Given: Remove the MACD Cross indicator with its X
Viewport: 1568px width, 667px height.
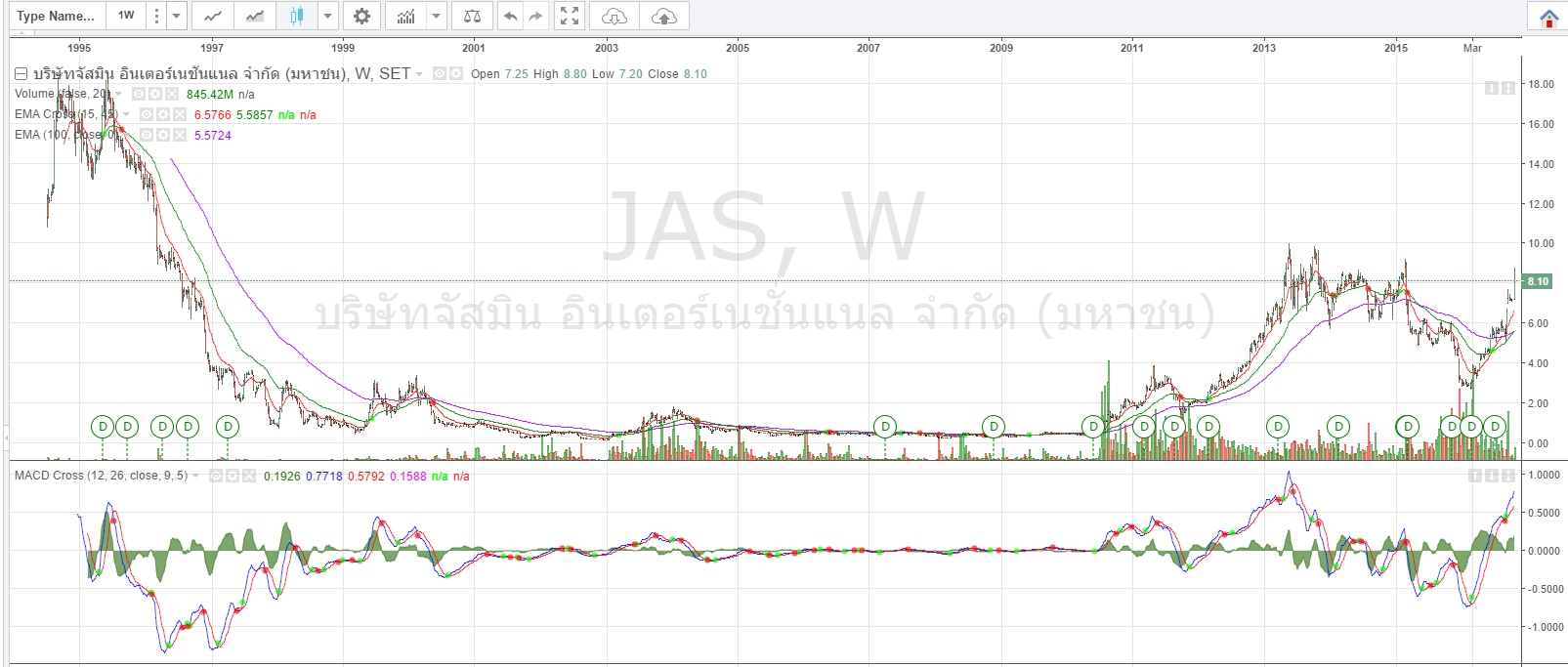Looking at the screenshot, I should point(249,476).
